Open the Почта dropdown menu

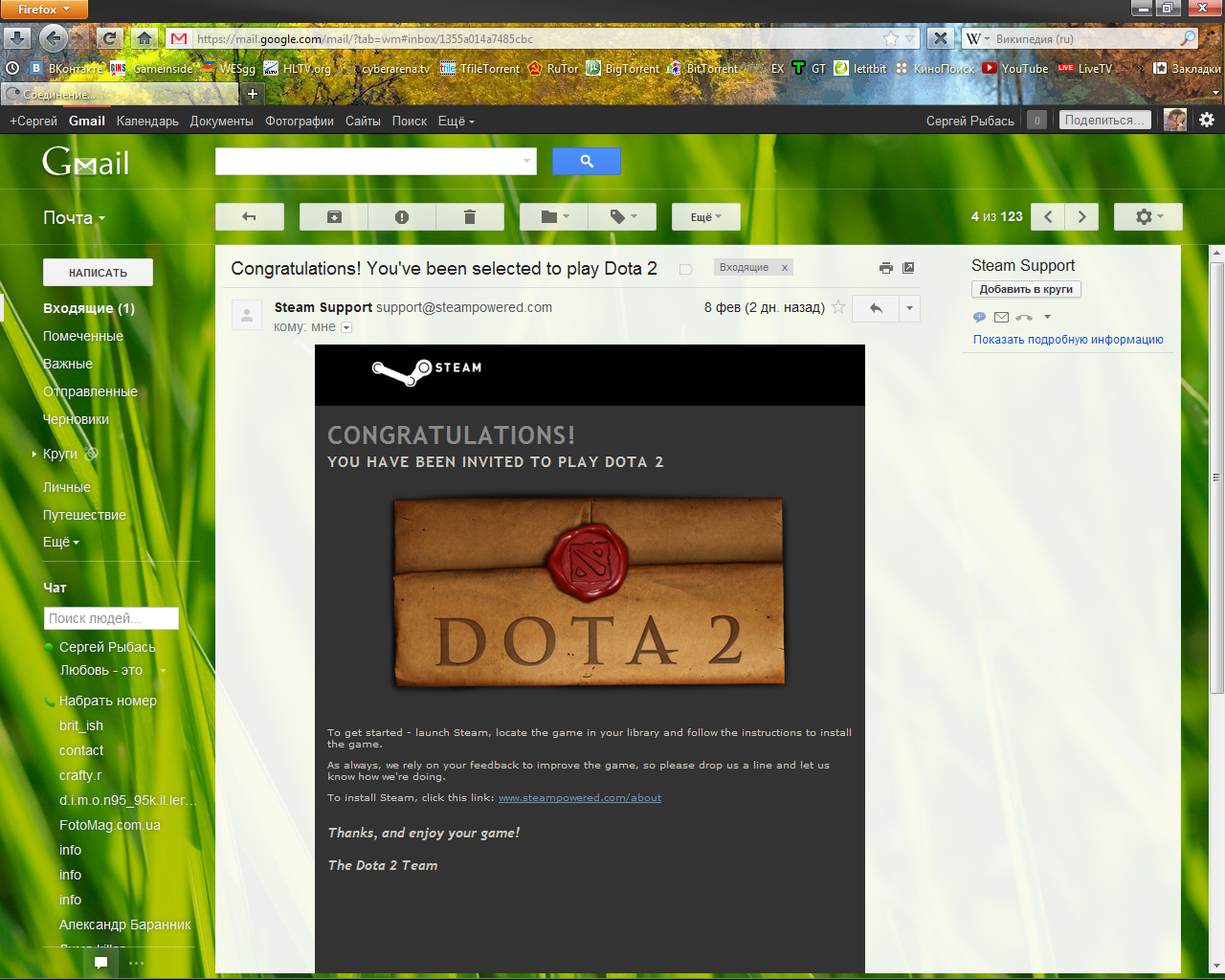pyautogui.click(x=74, y=218)
